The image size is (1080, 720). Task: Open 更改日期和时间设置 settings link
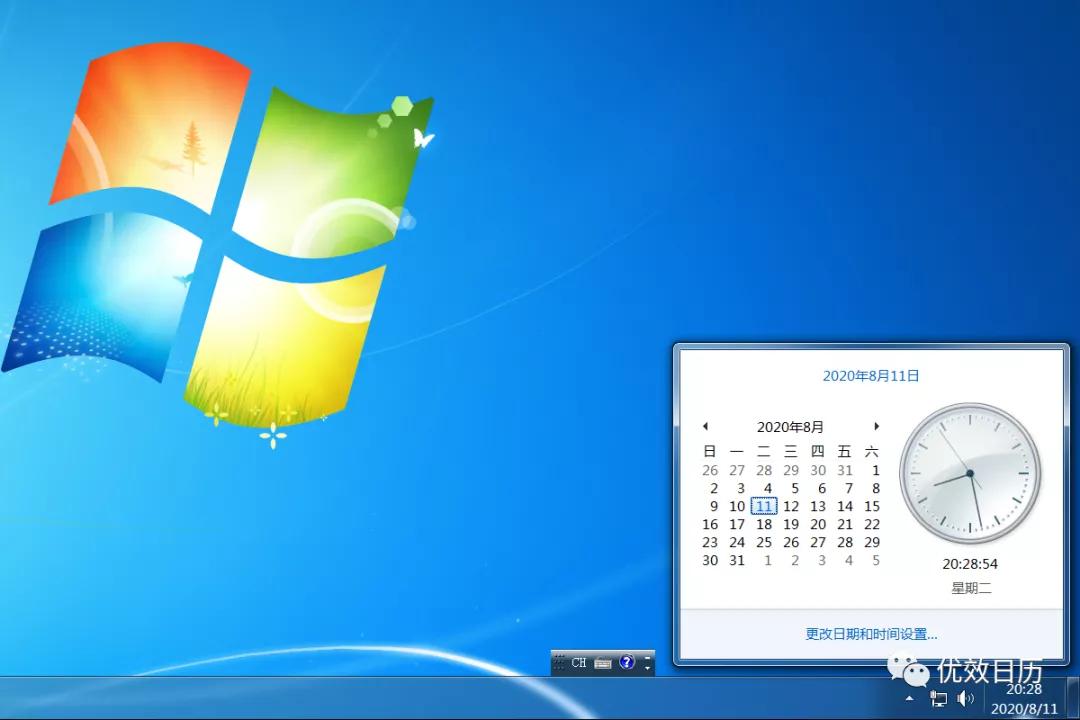pyautogui.click(x=869, y=633)
